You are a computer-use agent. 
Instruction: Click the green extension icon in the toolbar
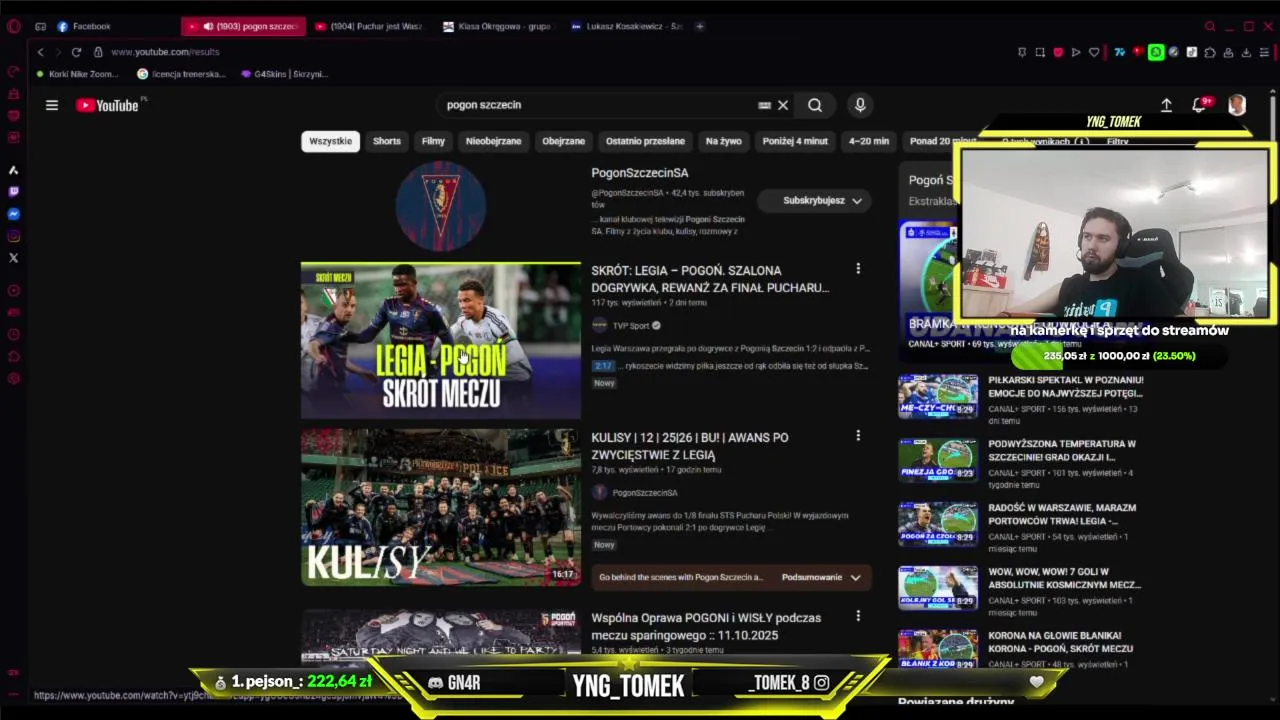pyautogui.click(x=1156, y=52)
